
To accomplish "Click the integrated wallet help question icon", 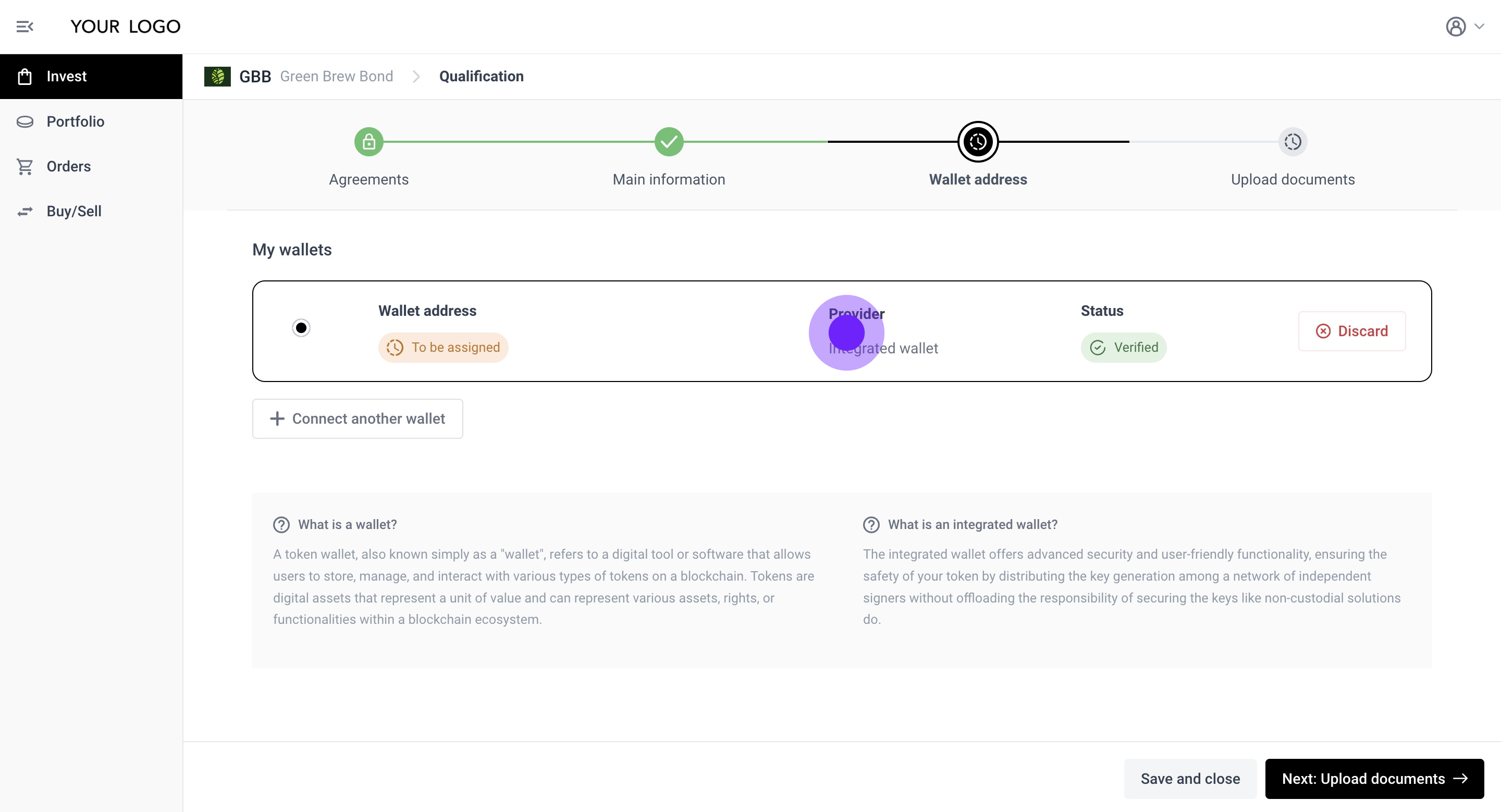I will (871, 525).
